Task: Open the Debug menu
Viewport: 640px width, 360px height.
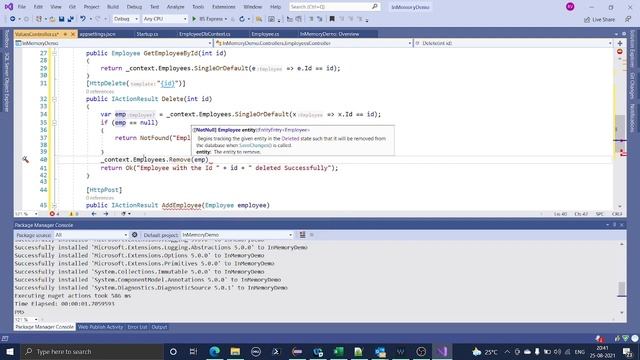Action: coord(134,7)
